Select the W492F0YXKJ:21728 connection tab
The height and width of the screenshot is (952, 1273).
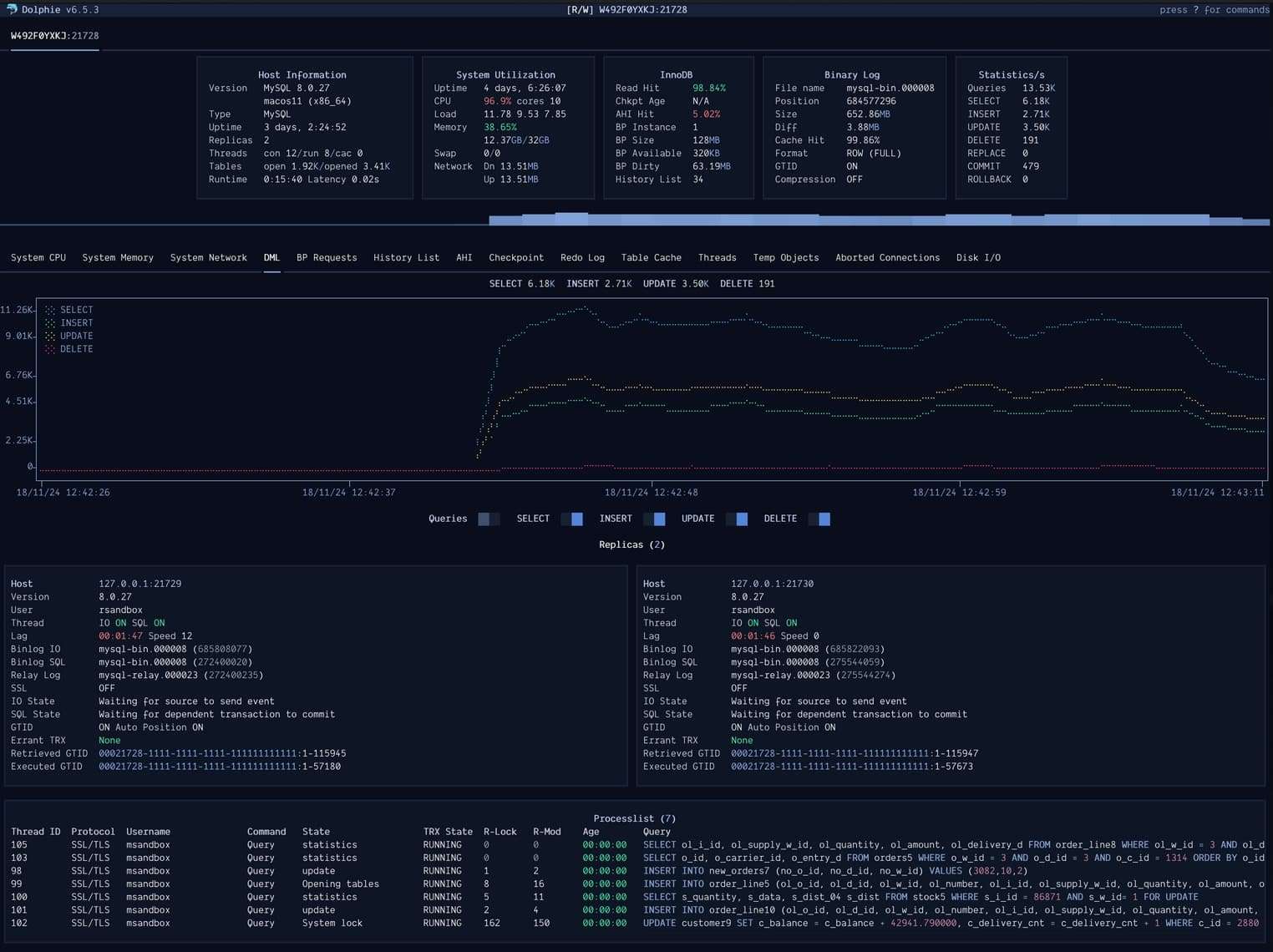pyautogui.click(x=53, y=36)
